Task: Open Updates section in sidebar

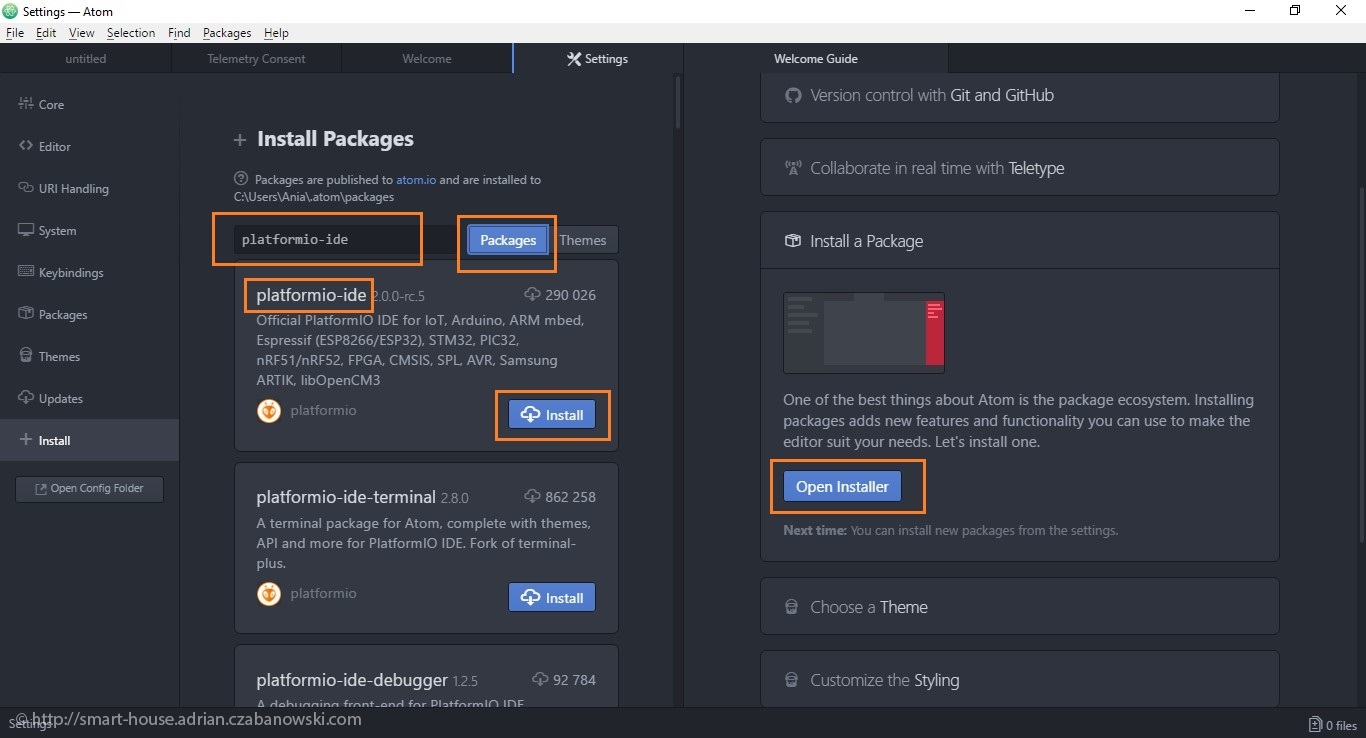Action: [90, 398]
